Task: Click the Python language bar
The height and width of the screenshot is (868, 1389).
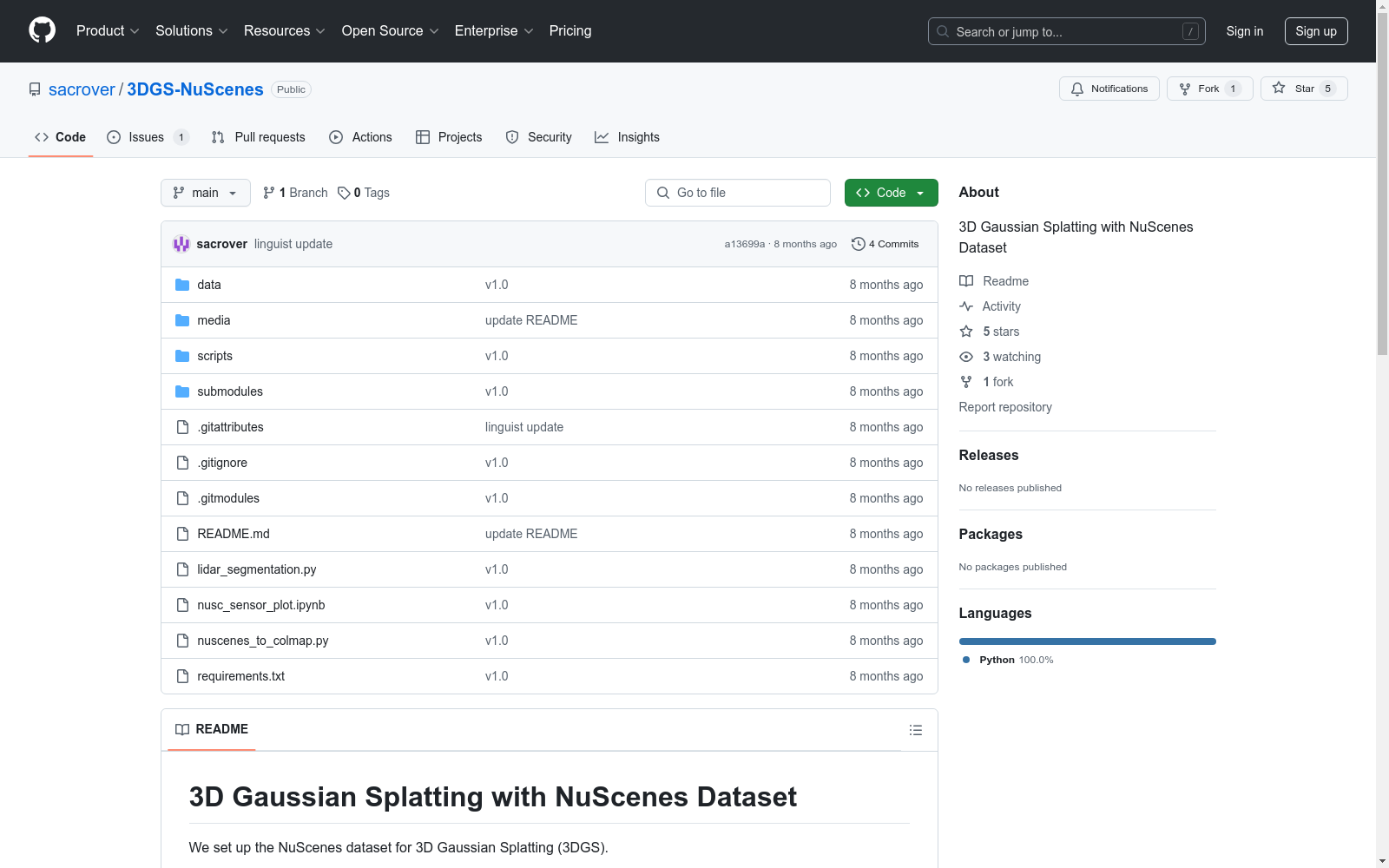Action: pyautogui.click(x=1088, y=641)
